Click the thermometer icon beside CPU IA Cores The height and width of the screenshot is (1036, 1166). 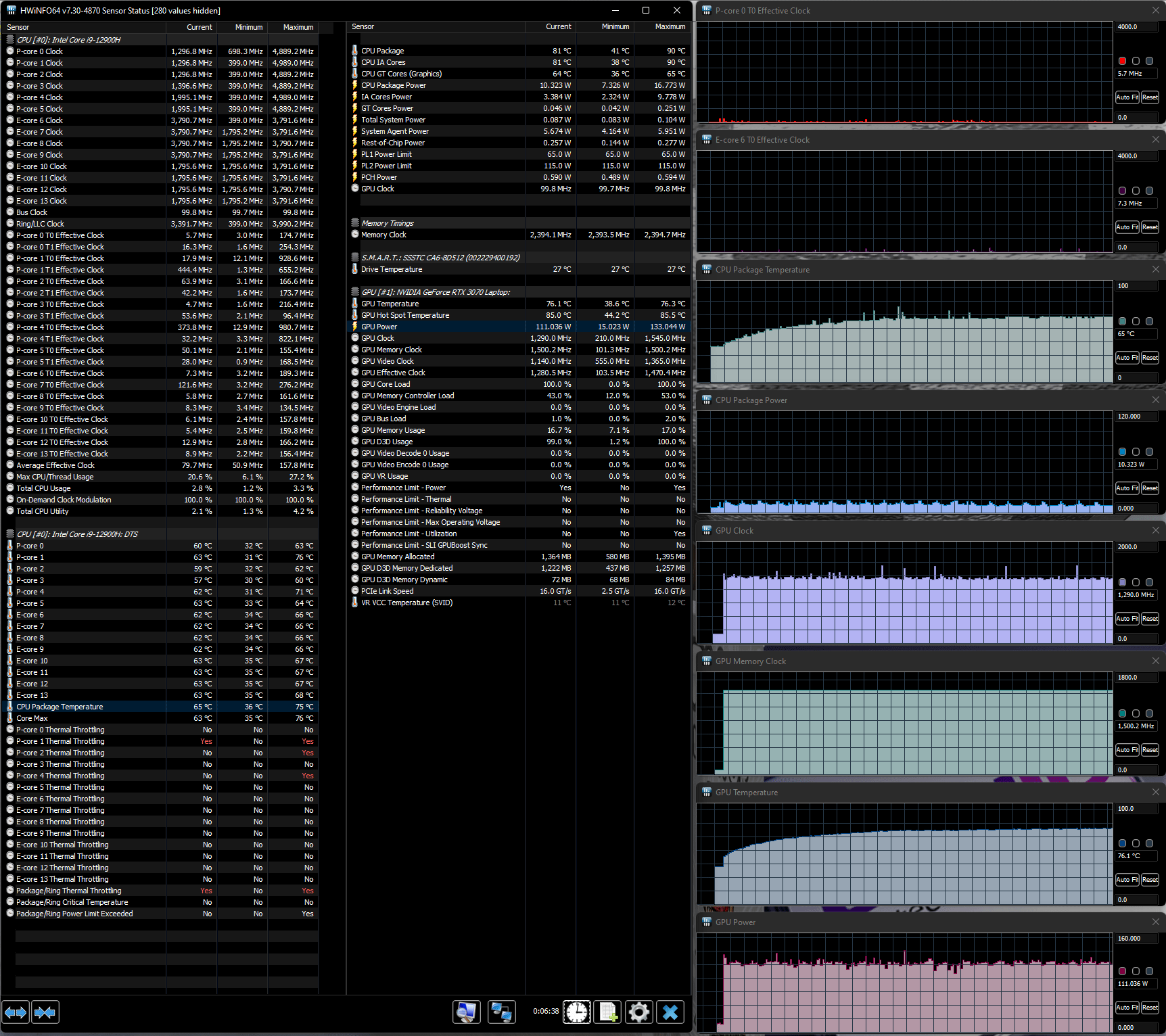coord(355,62)
